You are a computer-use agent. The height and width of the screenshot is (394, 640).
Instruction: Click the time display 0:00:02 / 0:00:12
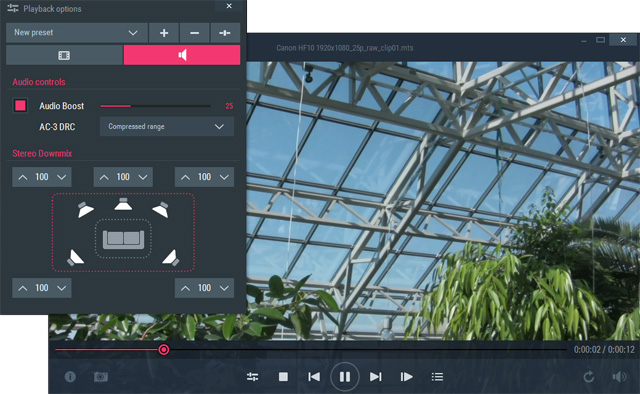point(604,349)
